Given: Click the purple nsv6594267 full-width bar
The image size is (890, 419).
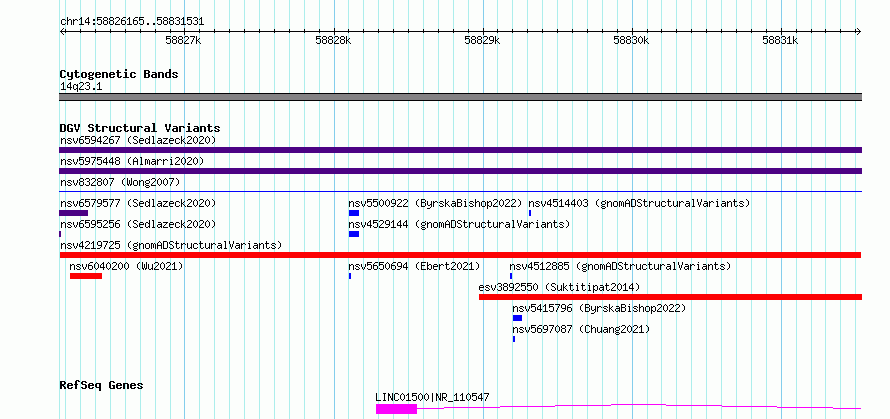Looking at the screenshot, I should click(460, 150).
